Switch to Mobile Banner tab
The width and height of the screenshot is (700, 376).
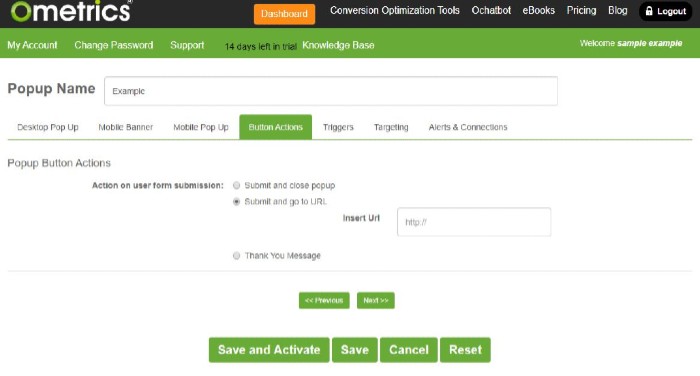[x=125, y=127]
